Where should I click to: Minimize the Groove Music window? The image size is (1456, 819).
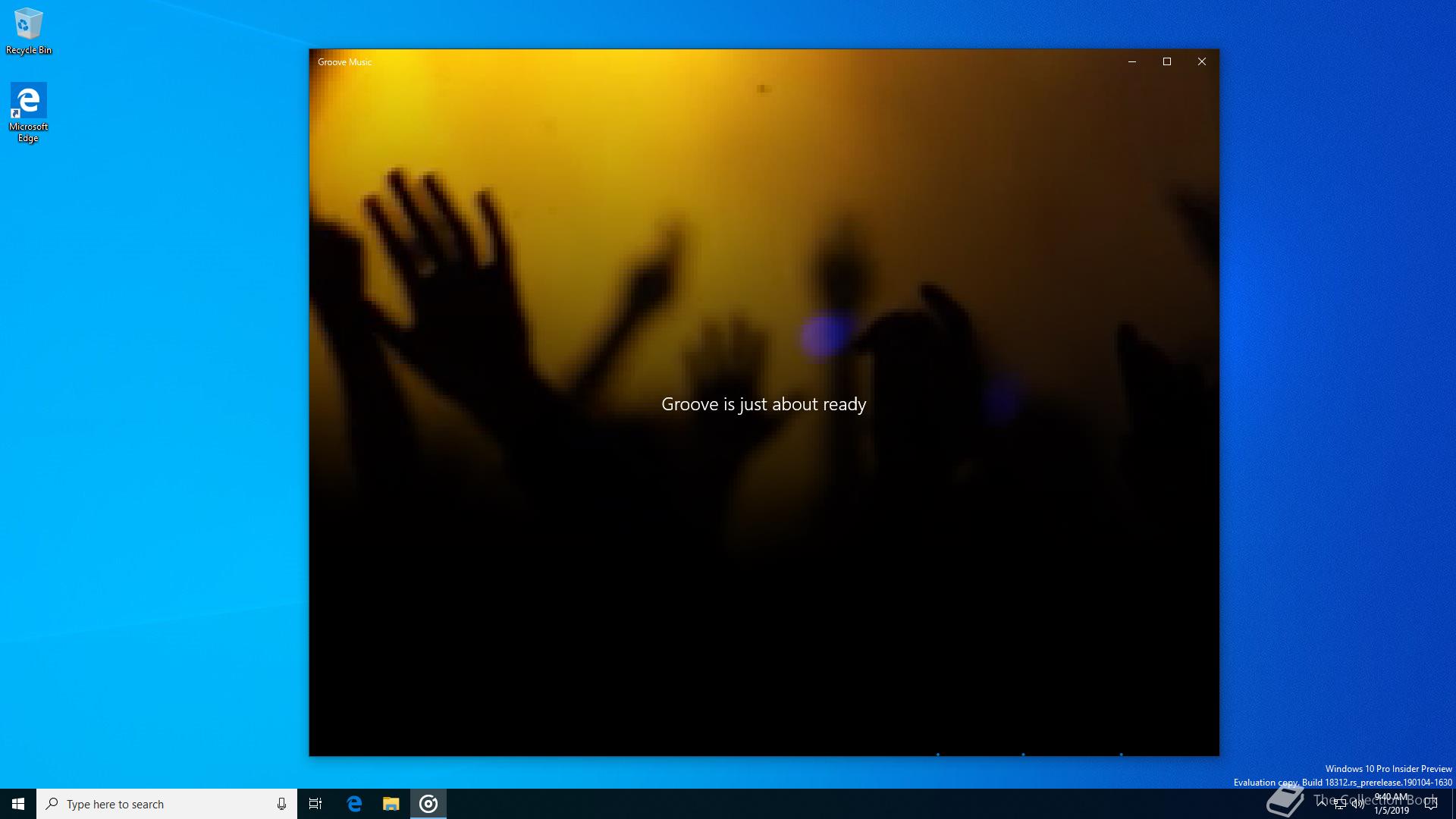(x=1132, y=61)
